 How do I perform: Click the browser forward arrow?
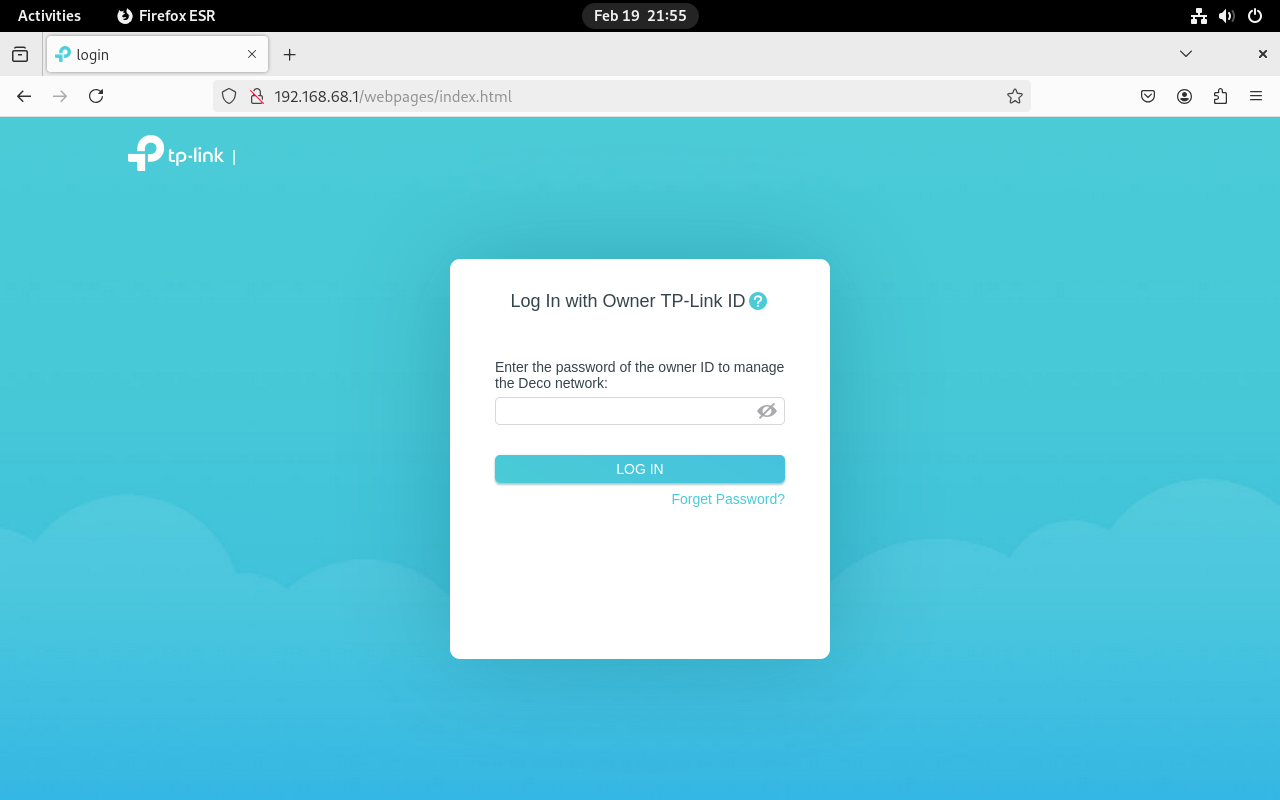(60, 96)
